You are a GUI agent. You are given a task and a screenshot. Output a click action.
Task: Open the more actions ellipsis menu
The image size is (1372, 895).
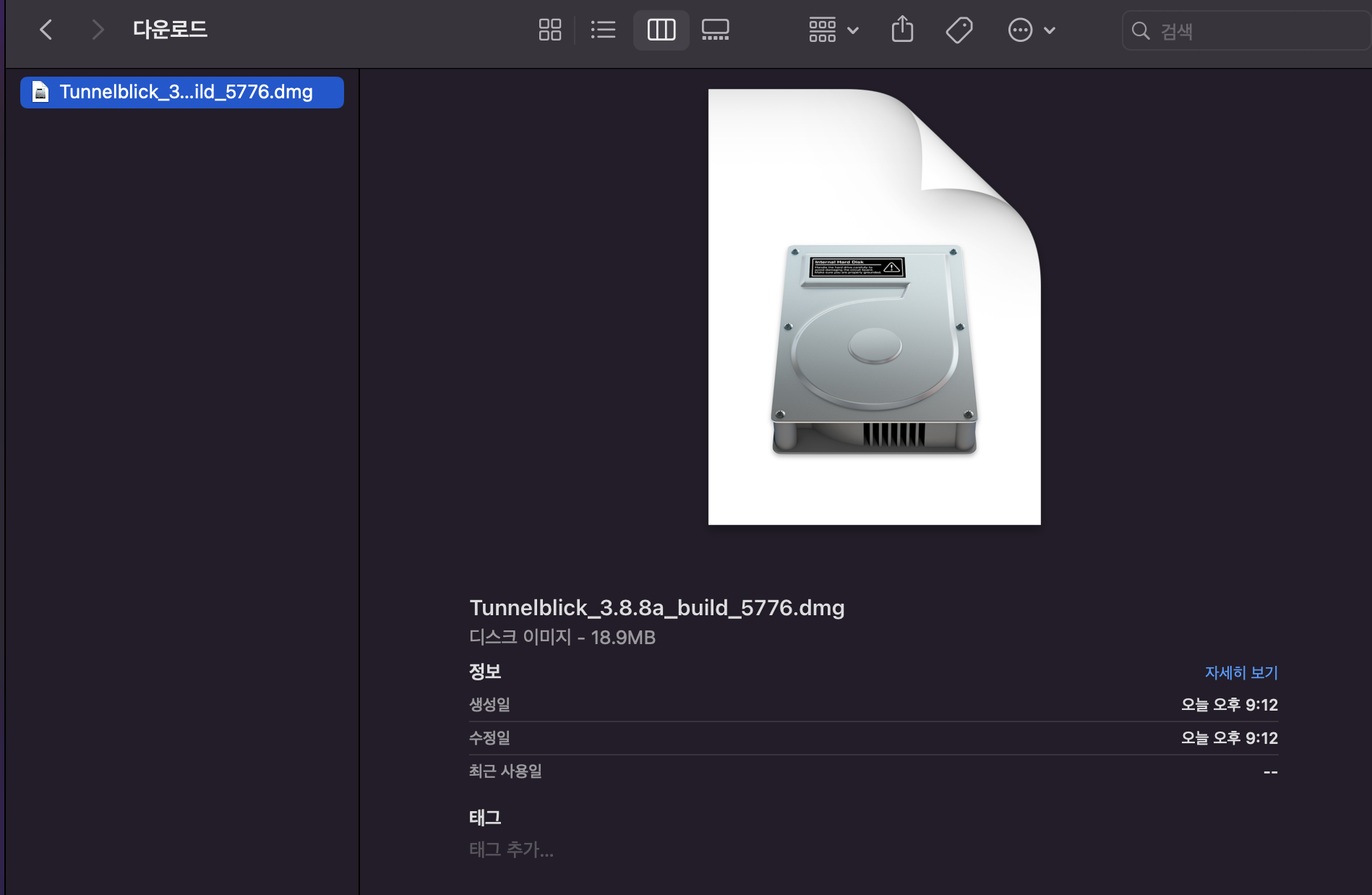pos(1032,30)
